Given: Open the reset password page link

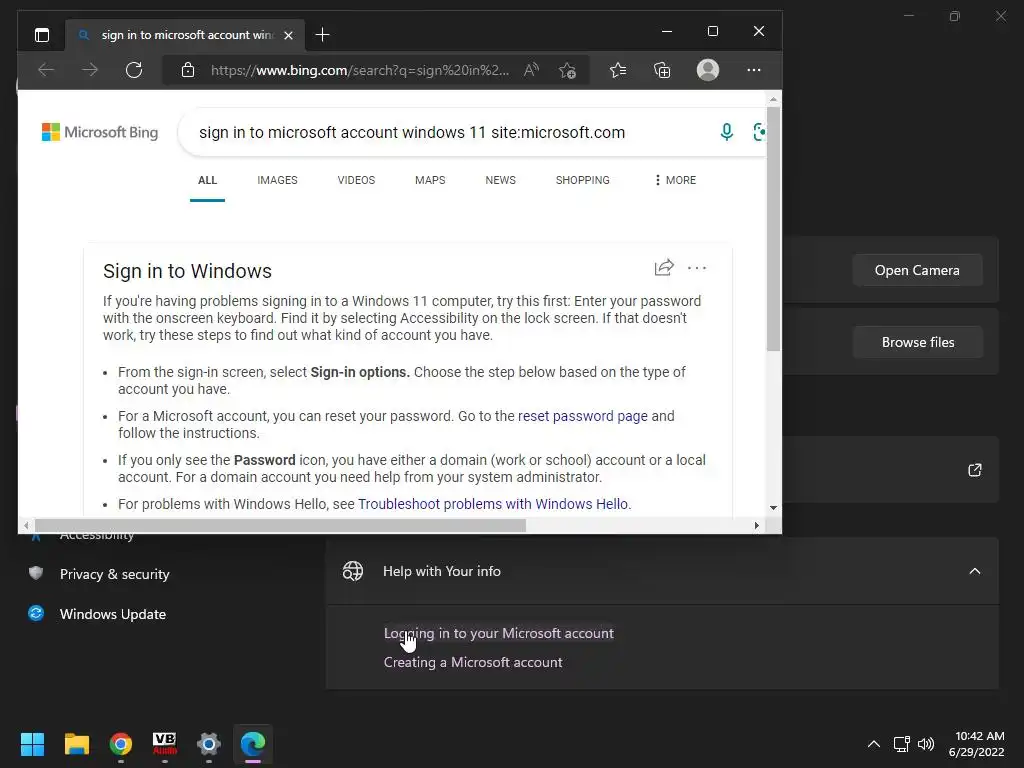Looking at the screenshot, I should pos(583,416).
